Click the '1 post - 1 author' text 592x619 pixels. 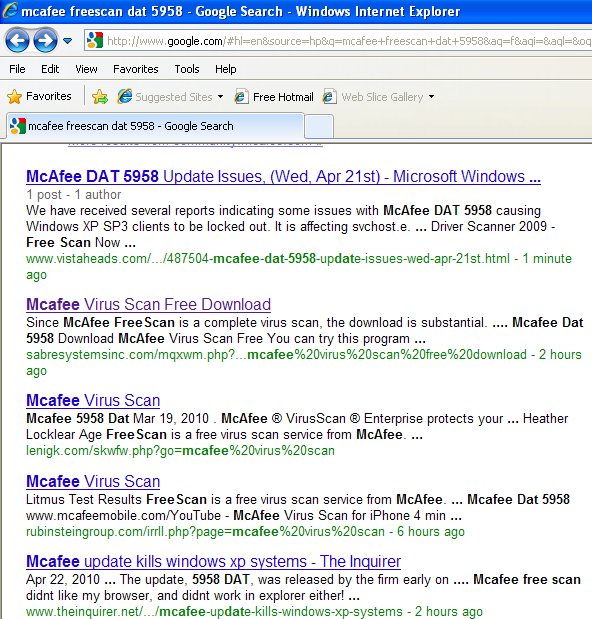[73, 195]
